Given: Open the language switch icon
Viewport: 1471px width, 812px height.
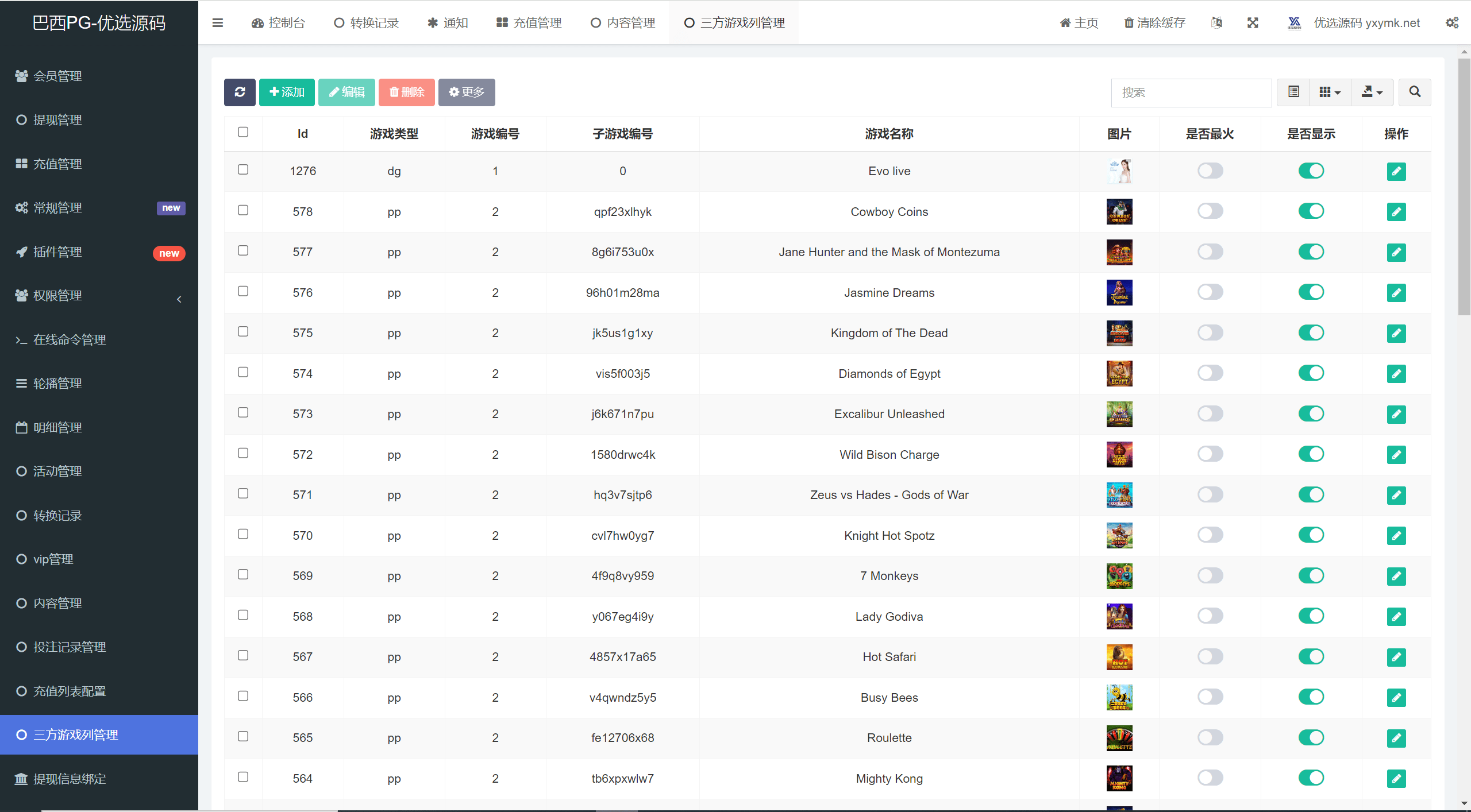Looking at the screenshot, I should tap(1216, 23).
